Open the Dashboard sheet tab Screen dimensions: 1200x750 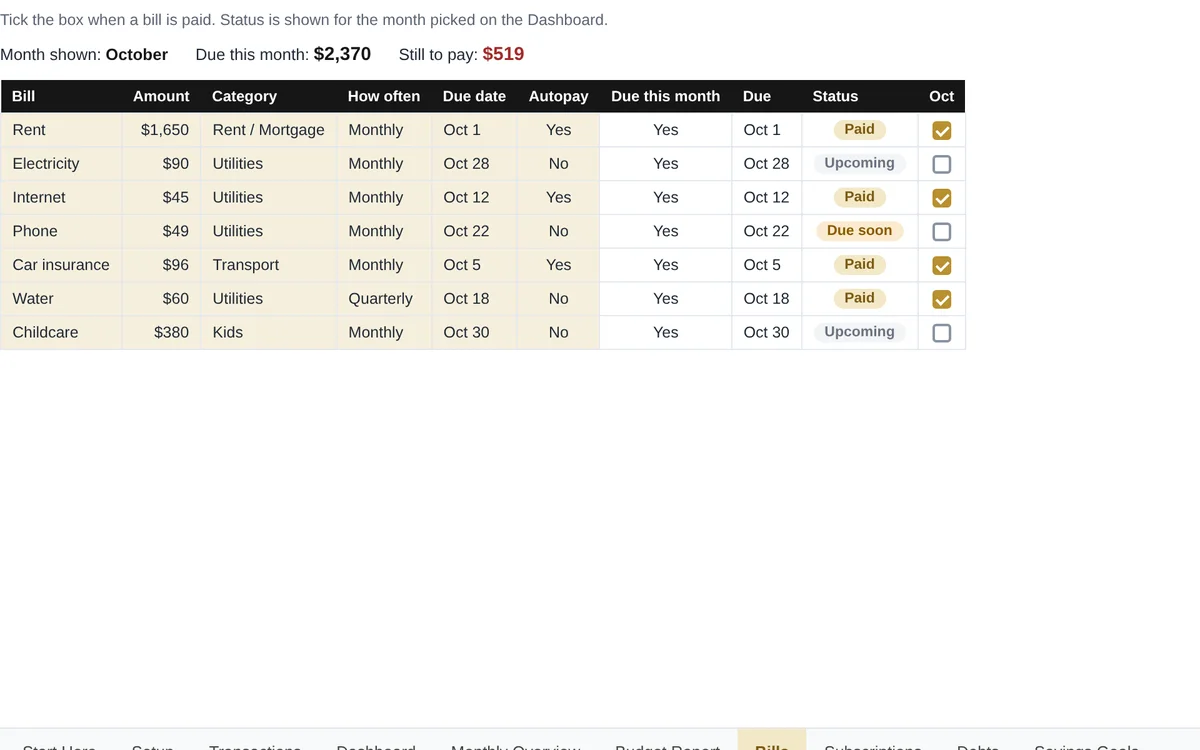pos(376,742)
